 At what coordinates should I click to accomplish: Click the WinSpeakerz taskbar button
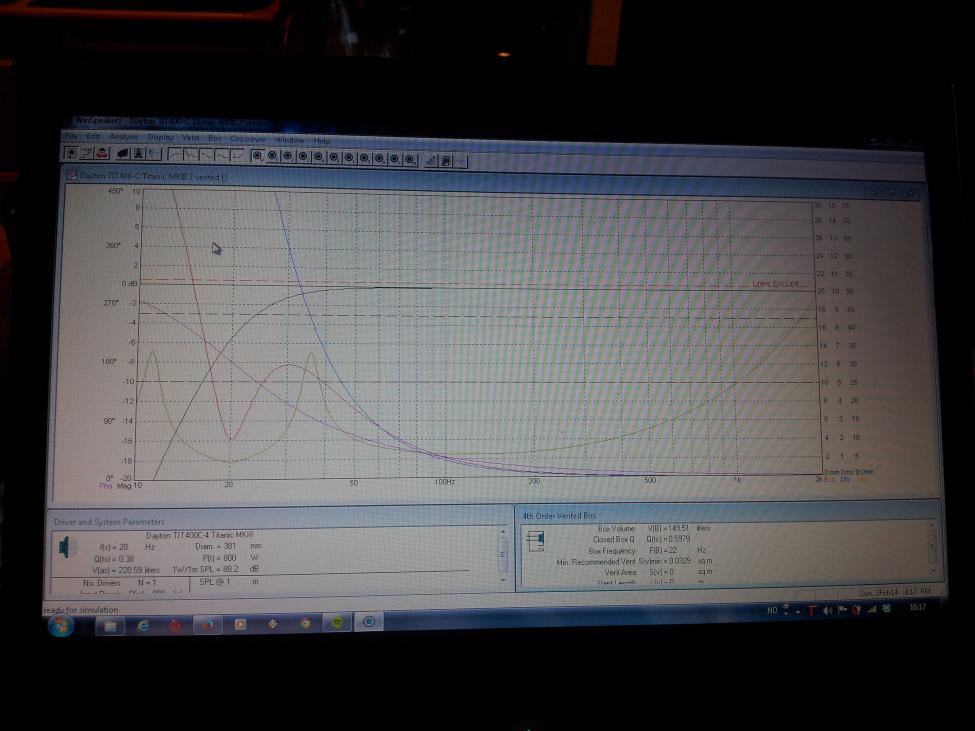369,622
